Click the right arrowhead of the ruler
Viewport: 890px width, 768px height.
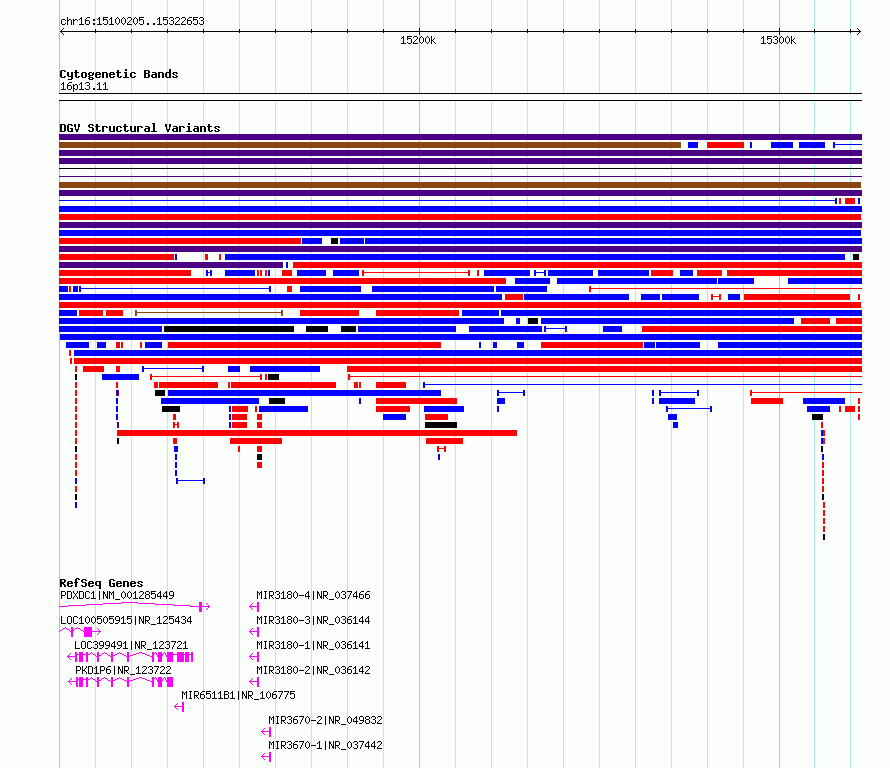[x=859, y=32]
